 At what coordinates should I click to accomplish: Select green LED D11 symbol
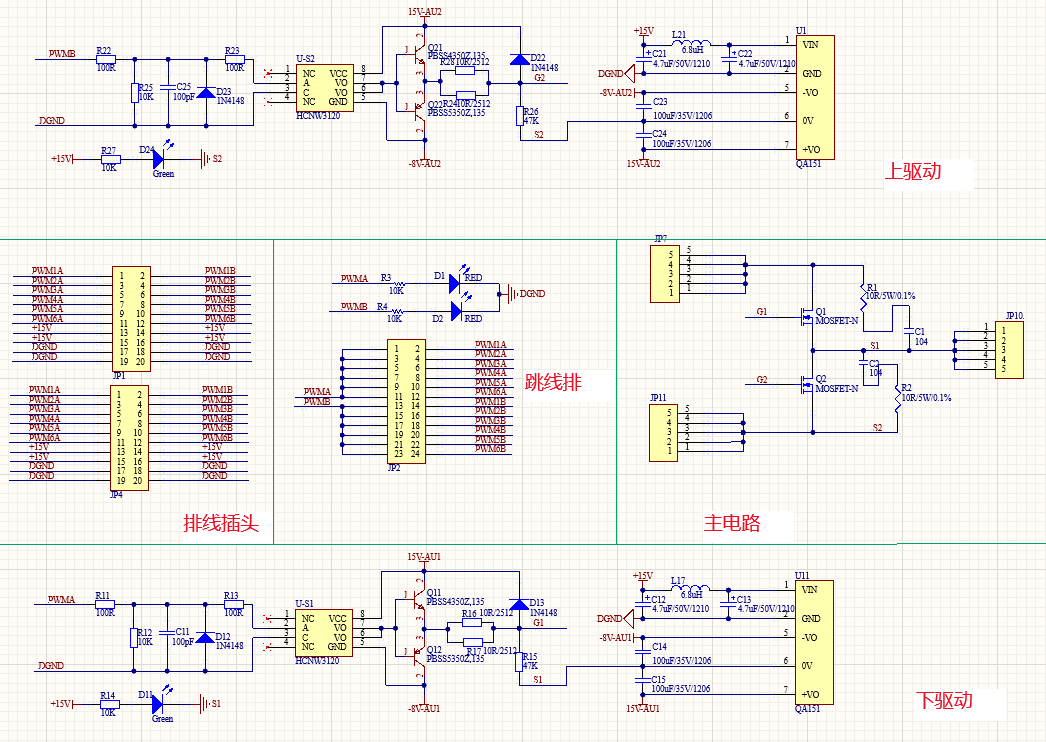(159, 704)
